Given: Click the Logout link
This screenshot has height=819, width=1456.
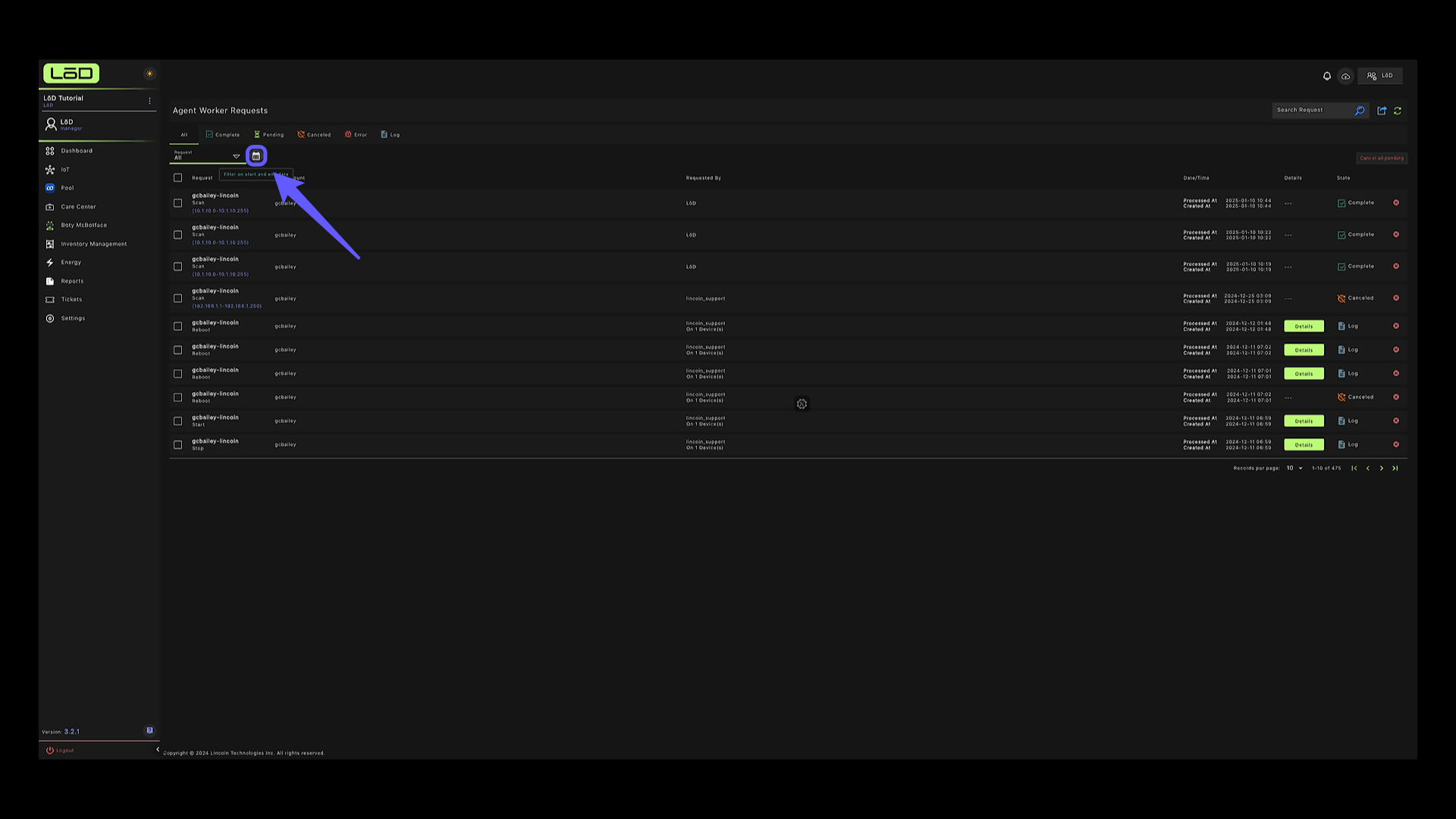Looking at the screenshot, I should 60,751.
